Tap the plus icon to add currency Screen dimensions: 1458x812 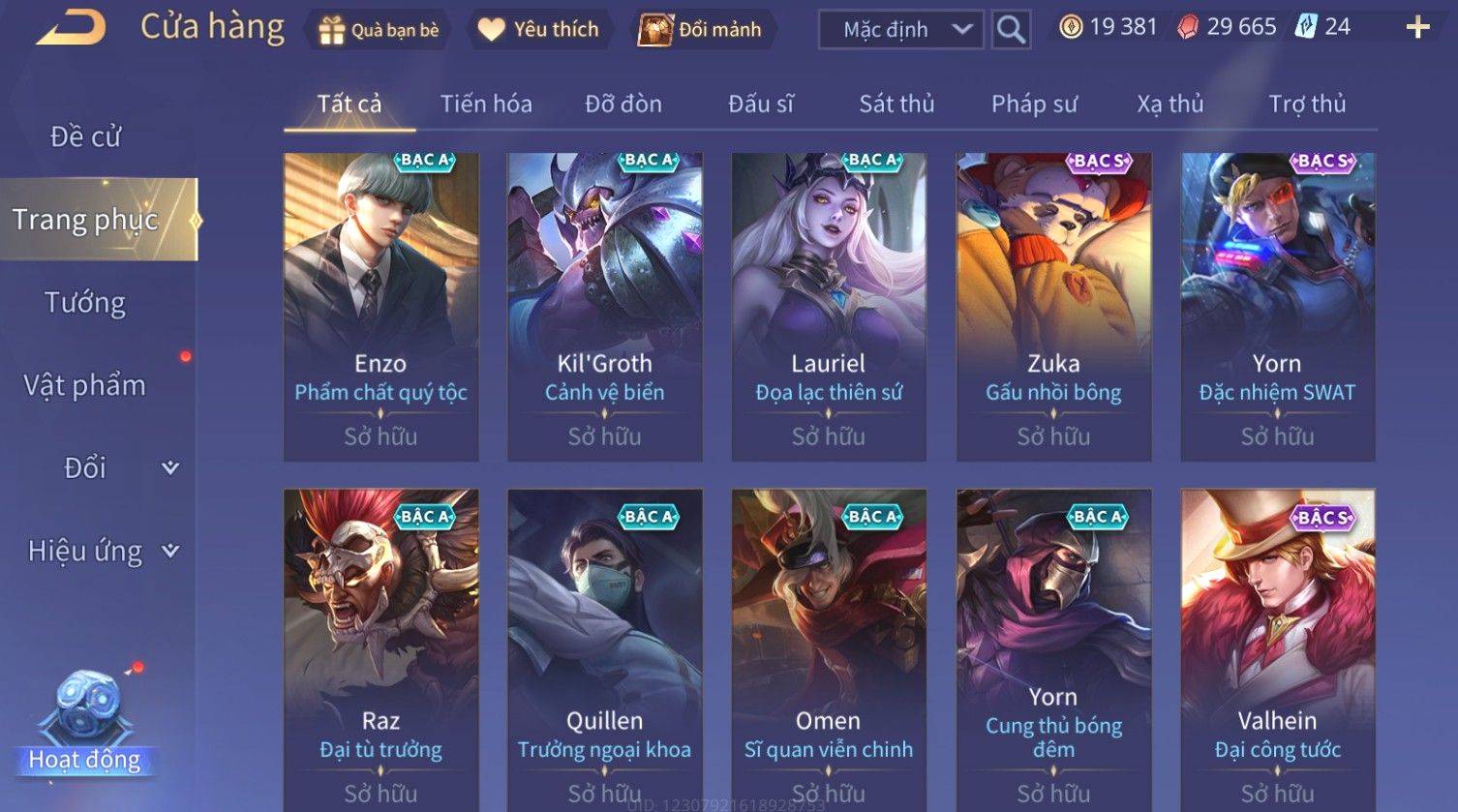coord(1417,27)
